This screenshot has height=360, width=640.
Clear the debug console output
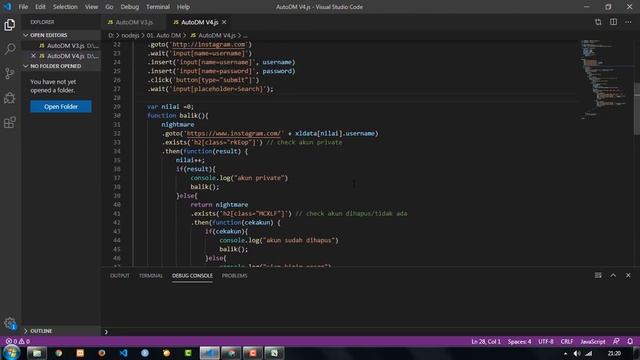(x=598, y=276)
